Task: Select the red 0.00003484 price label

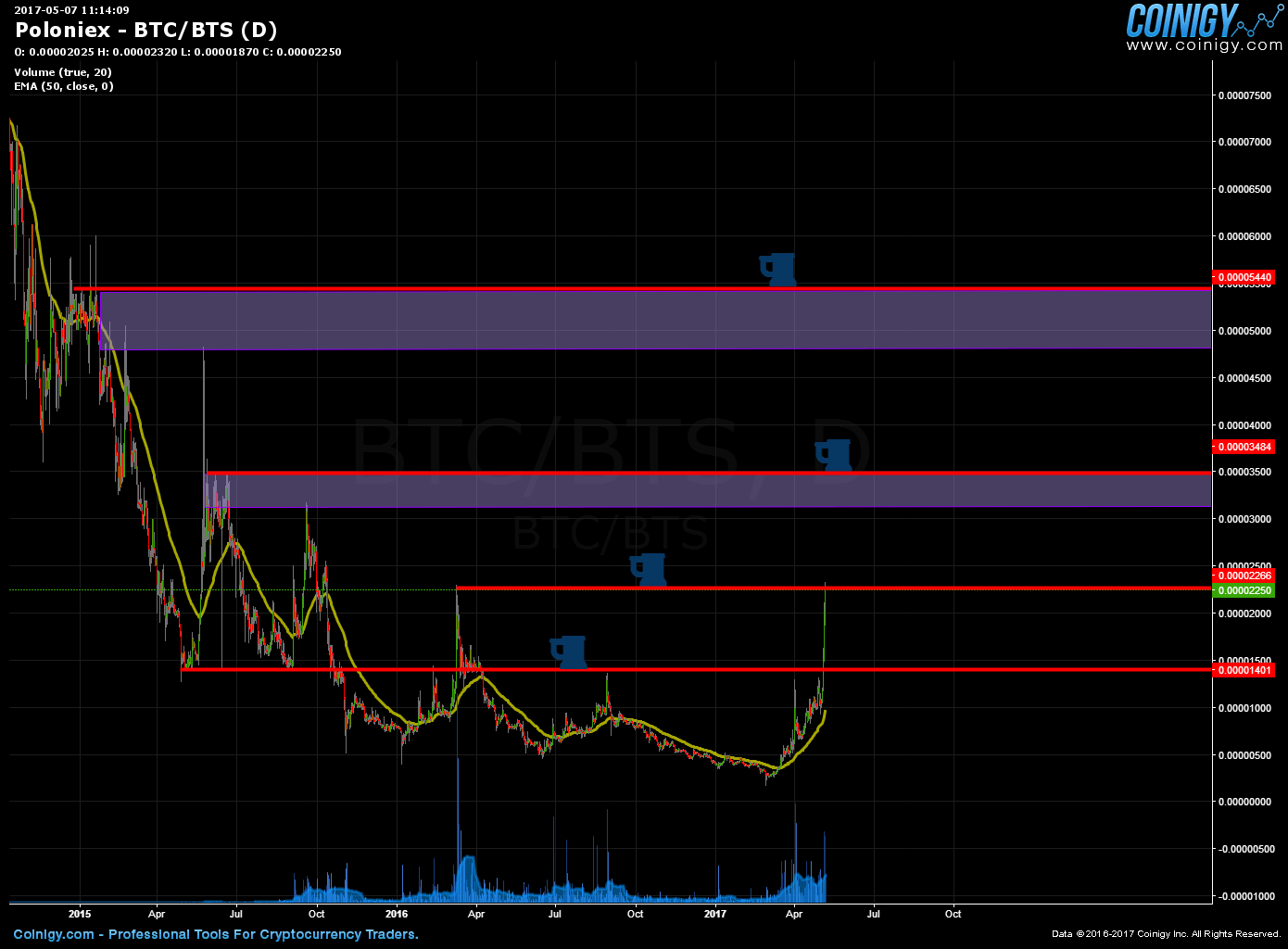Action: 1244,447
